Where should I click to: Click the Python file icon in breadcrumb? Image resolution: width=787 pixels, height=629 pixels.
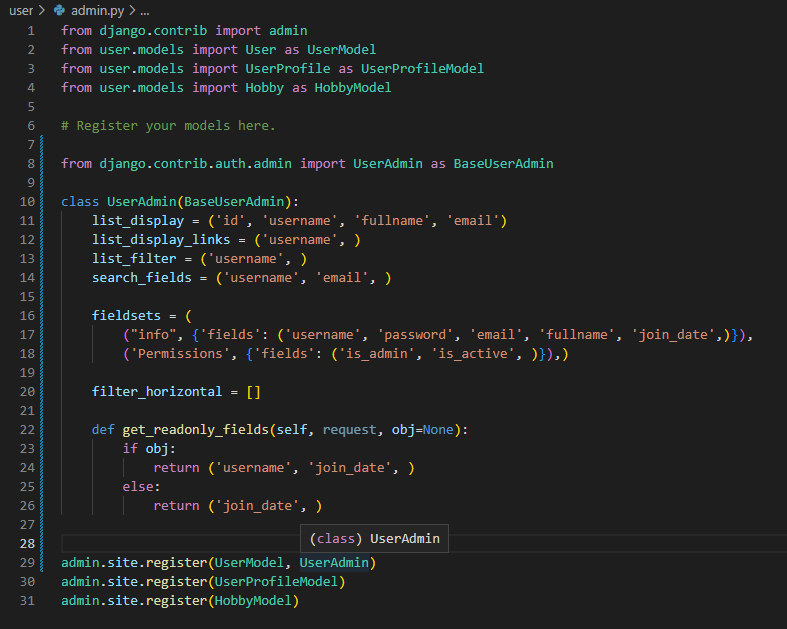click(59, 10)
